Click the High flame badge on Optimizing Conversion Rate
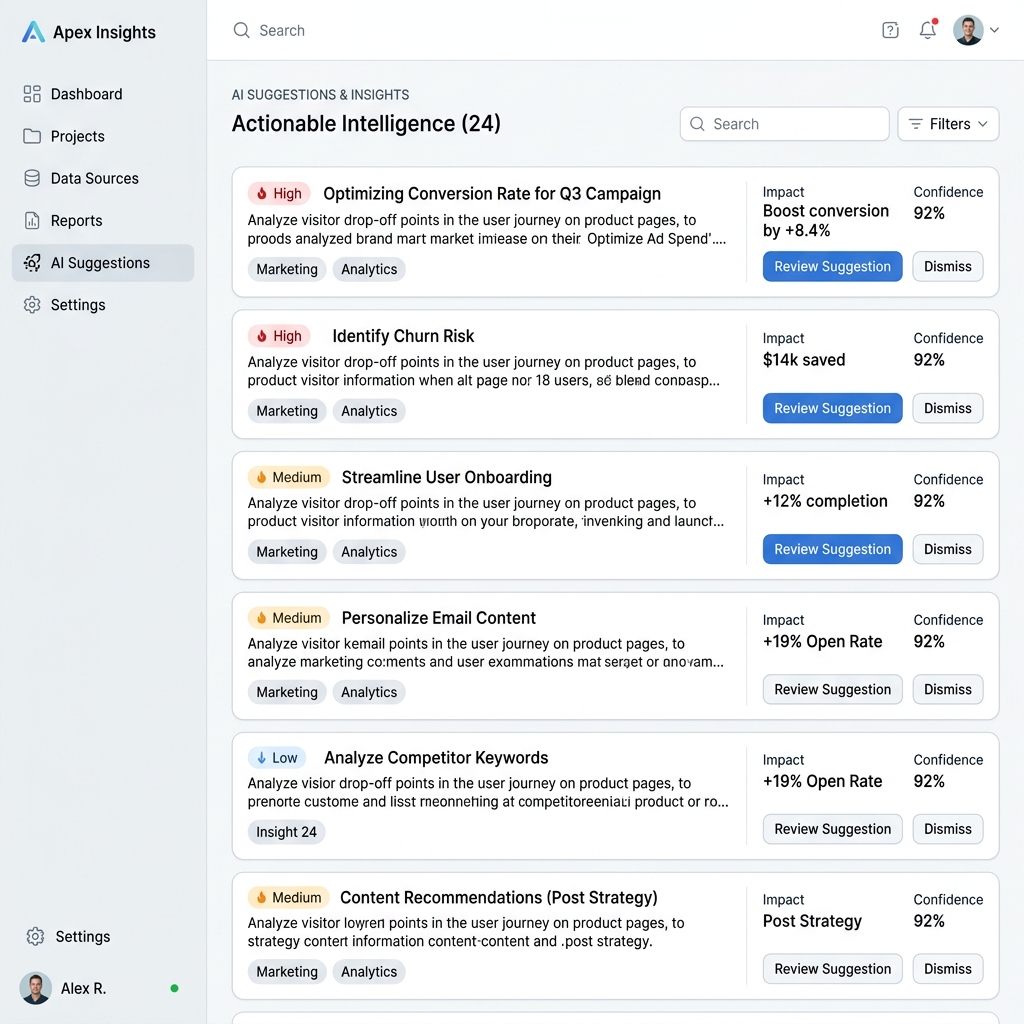The height and width of the screenshot is (1024, 1024). (279, 193)
